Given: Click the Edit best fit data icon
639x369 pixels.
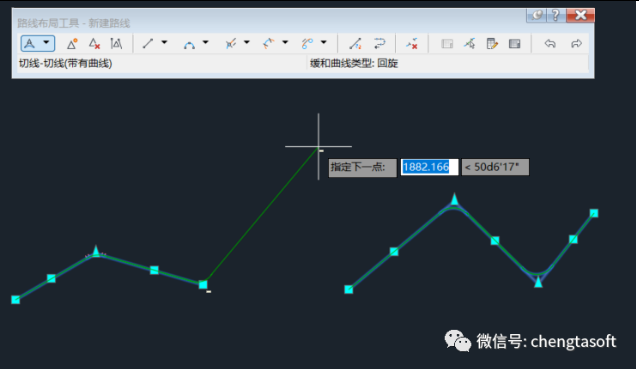Looking at the screenshot, I should (x=447, y=43).
